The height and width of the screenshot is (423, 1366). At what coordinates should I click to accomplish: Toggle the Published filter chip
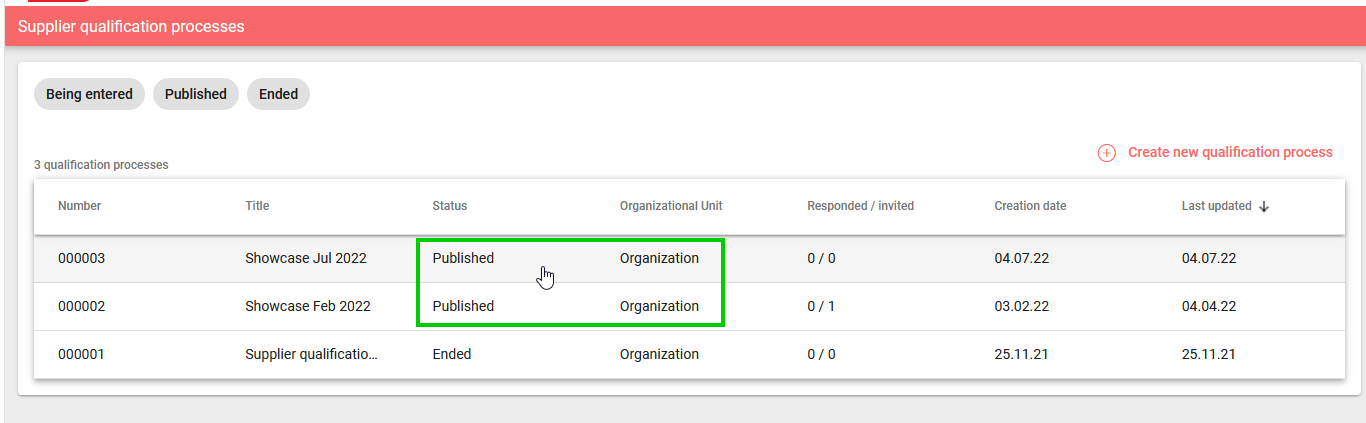(196, 94)
